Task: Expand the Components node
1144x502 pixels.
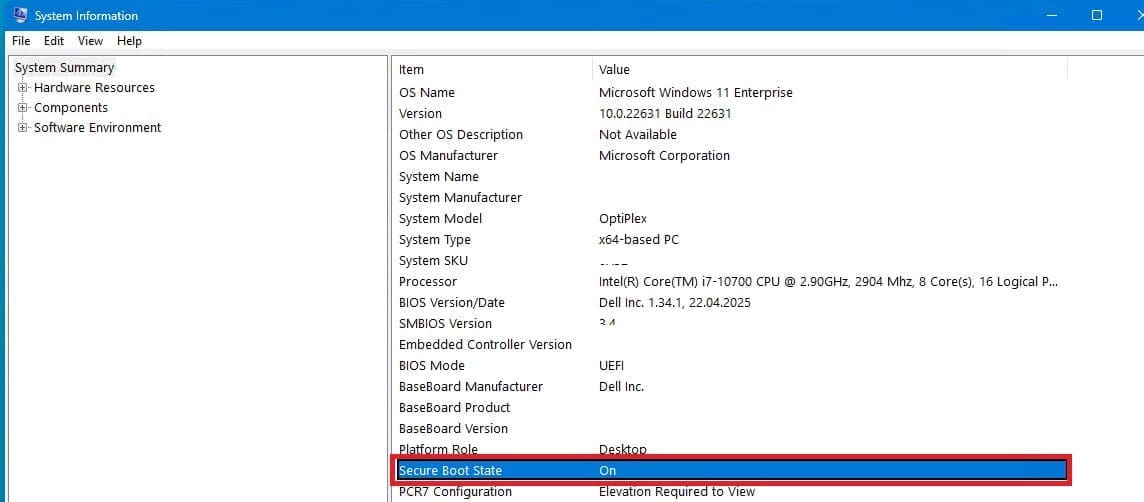Action: click(23, 107)
